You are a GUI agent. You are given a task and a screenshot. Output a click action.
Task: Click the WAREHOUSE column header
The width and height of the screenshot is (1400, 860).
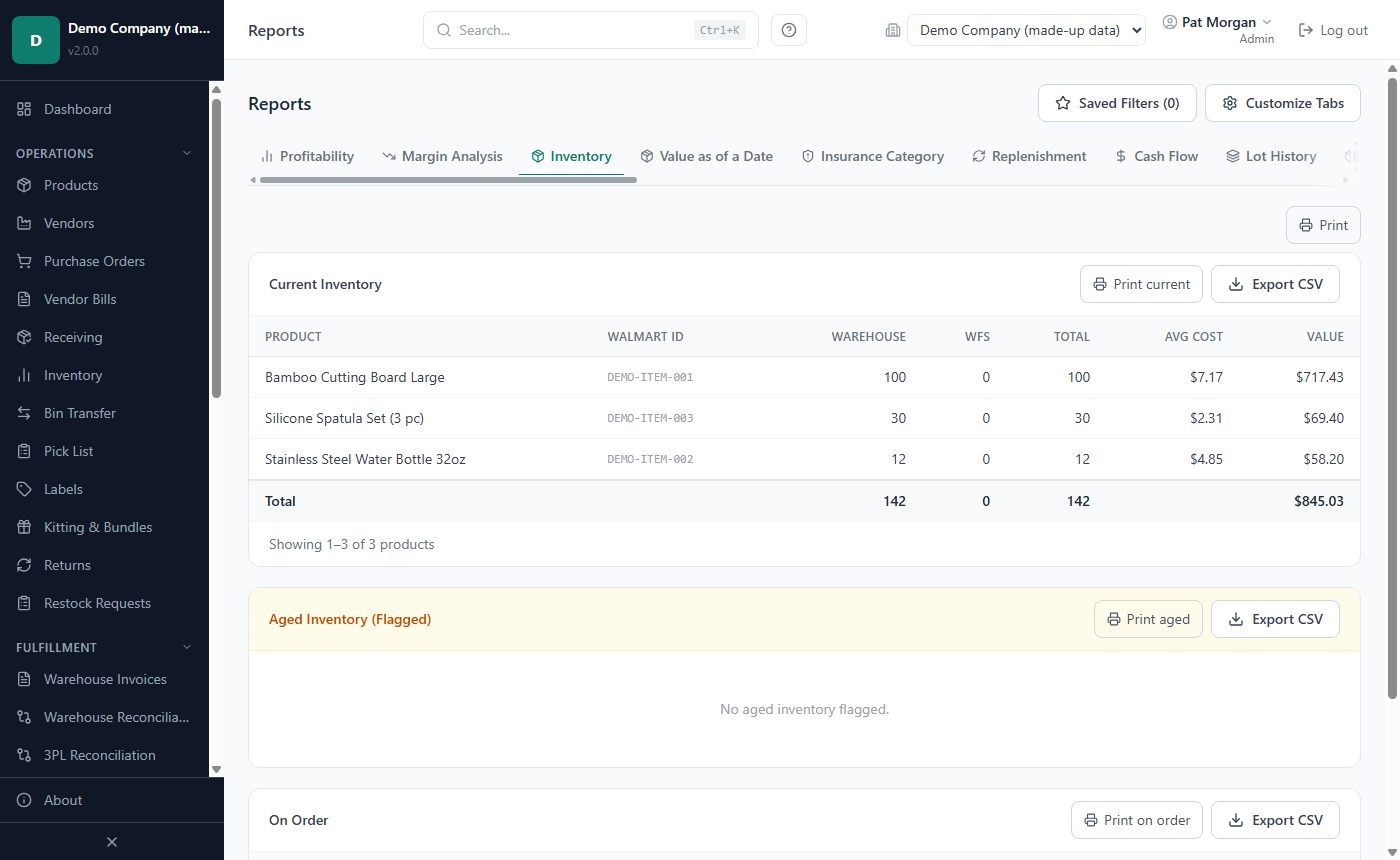point(868,336)
